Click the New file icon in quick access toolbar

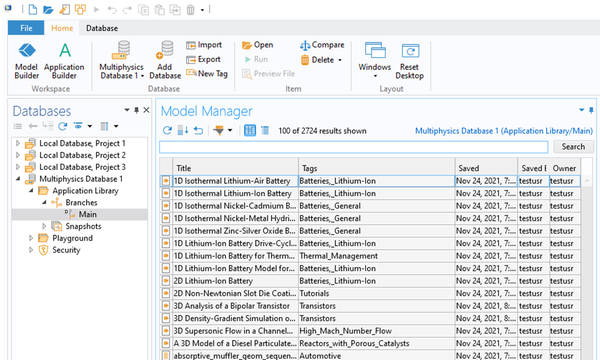tap(33, 9)
